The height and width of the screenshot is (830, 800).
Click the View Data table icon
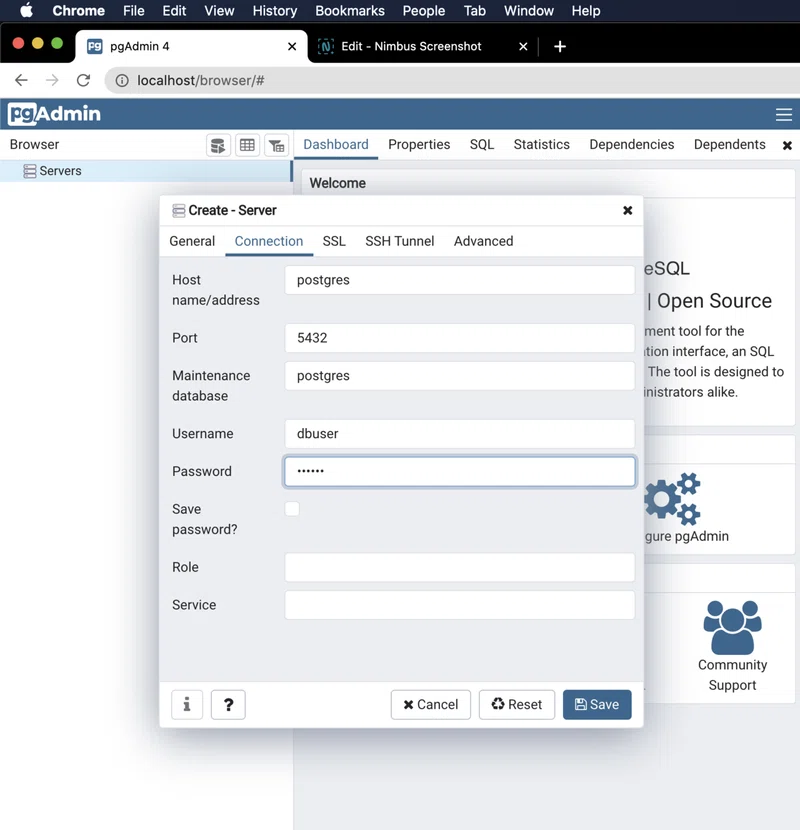247,145
